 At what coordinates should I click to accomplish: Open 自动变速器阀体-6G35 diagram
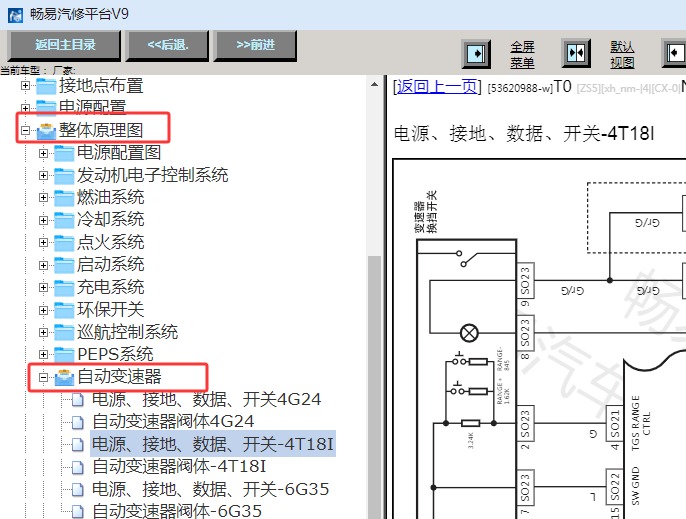coord(177,511)
